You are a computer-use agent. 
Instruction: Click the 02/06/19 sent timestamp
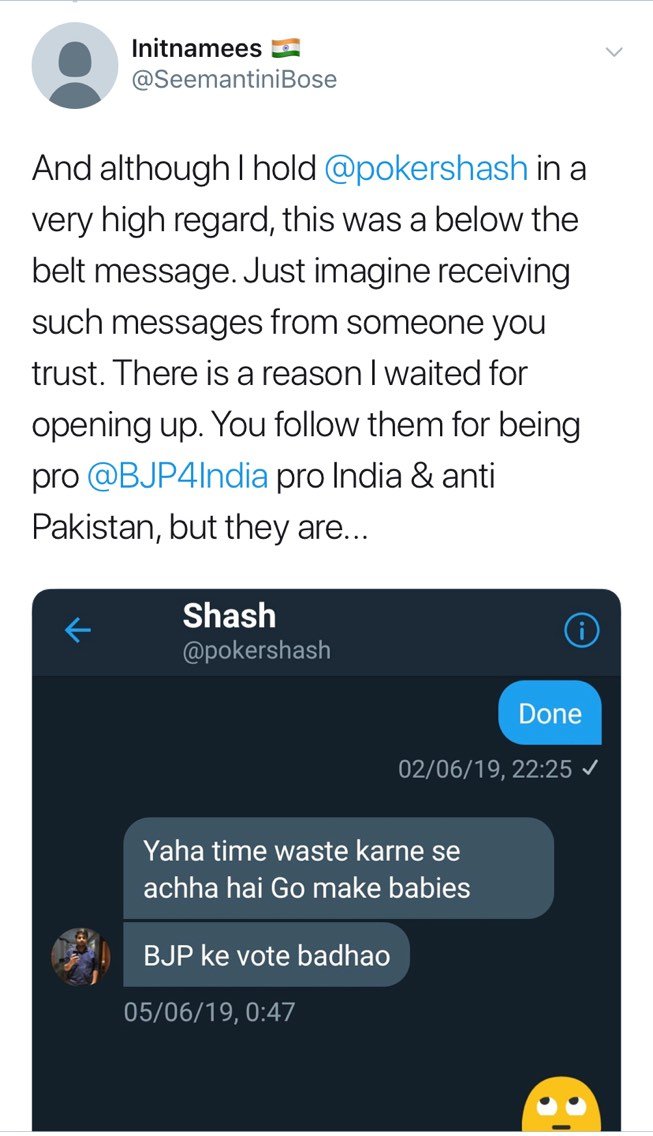point(485,769)
